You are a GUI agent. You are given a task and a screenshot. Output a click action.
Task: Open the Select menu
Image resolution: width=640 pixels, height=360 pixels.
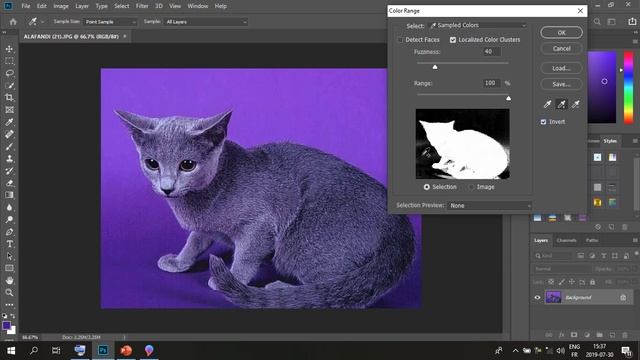pyautogui.click(x=122, y=6)
